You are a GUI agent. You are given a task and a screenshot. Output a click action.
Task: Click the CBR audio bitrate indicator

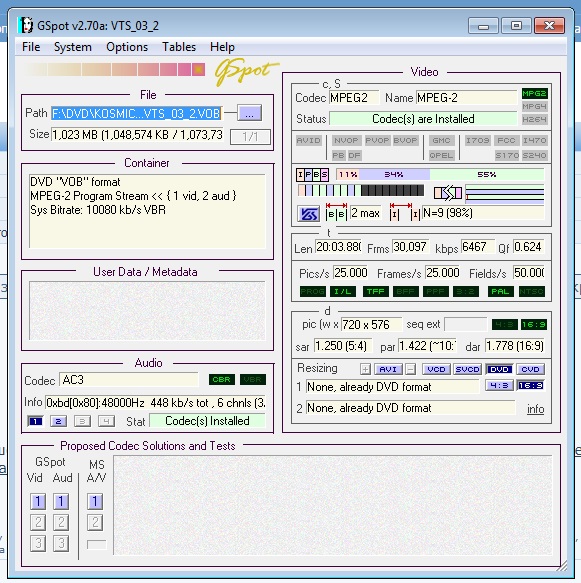coord(222,379)
